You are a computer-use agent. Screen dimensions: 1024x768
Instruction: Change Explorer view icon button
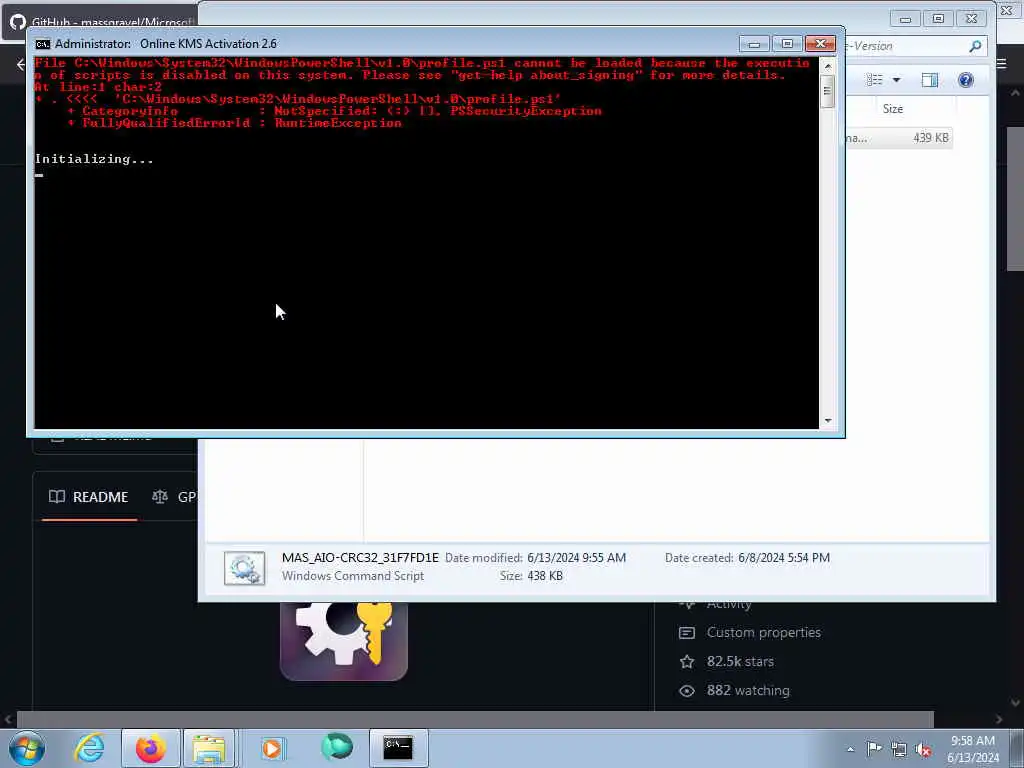(874, 80)
